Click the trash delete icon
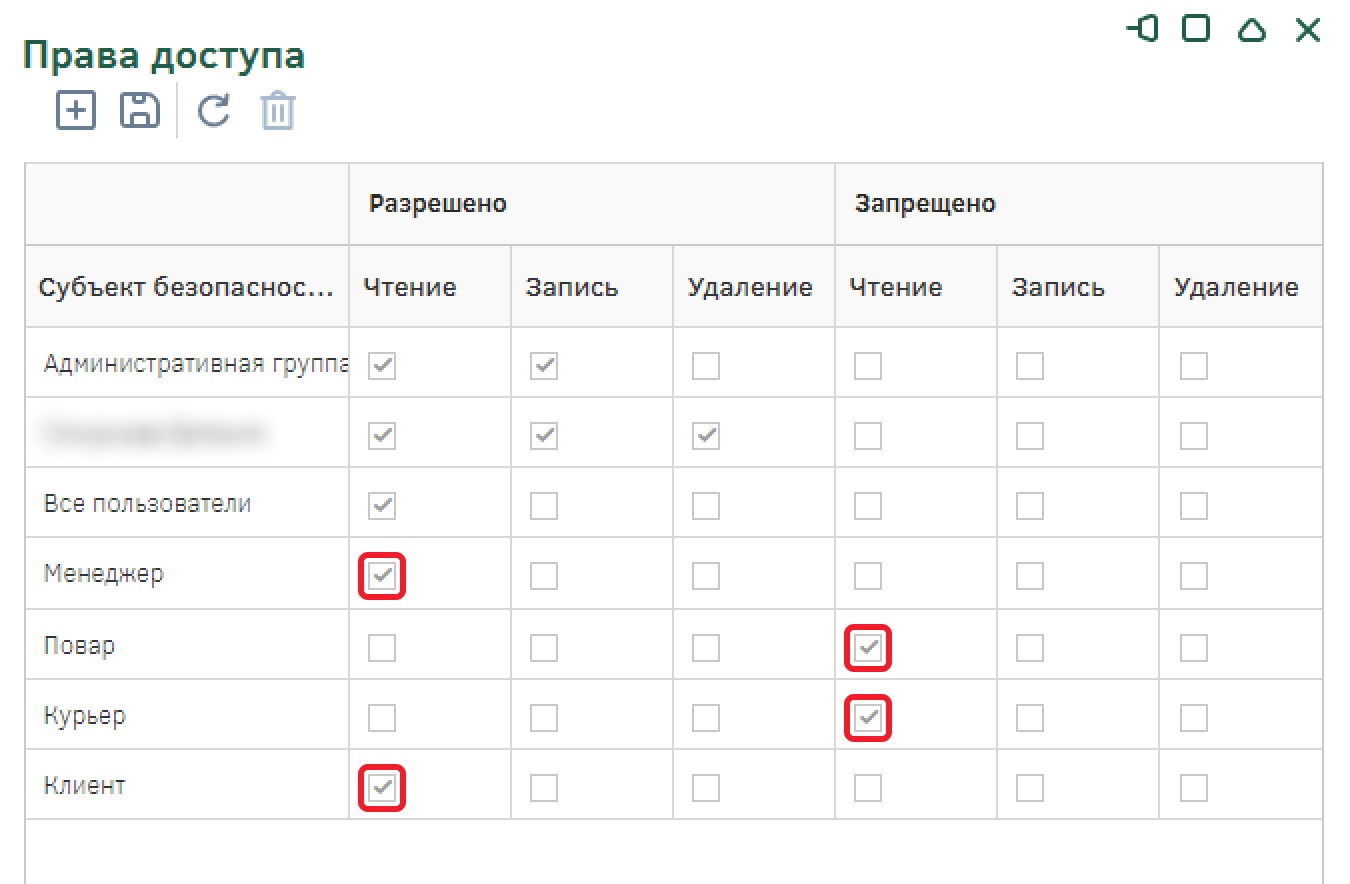 coord(278,110)
